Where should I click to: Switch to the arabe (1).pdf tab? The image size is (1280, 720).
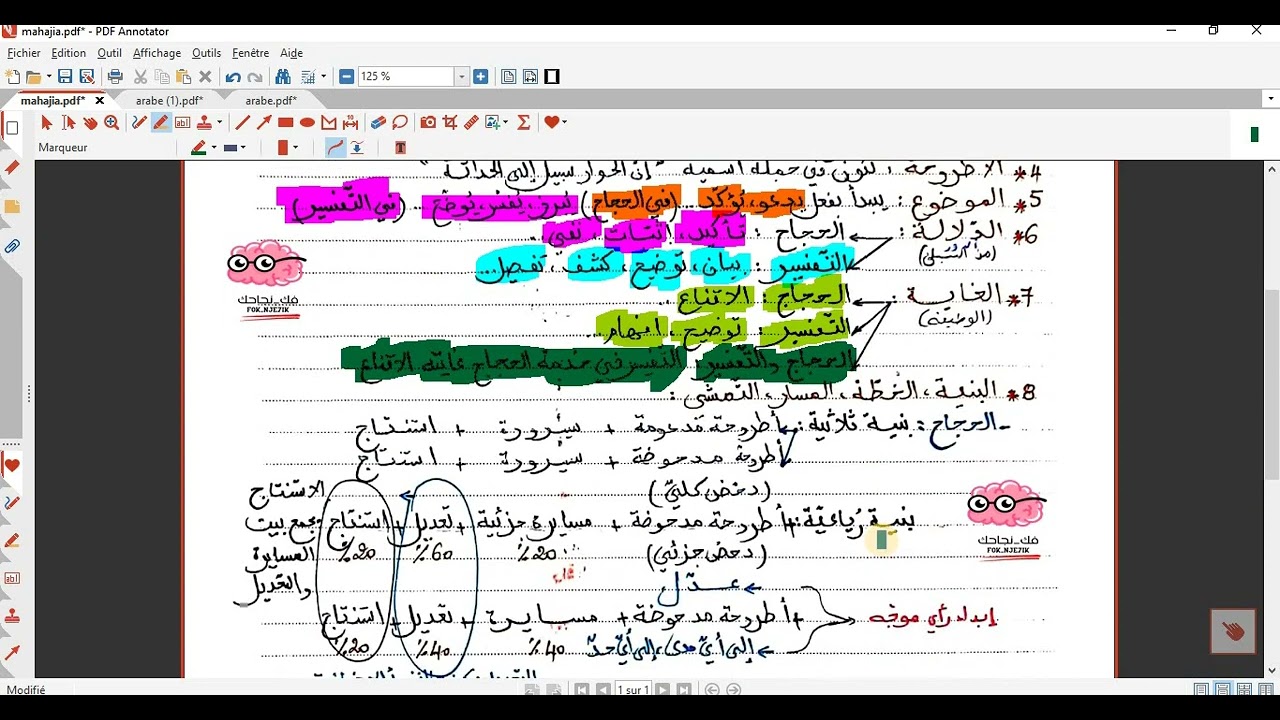tap(170, 100)
